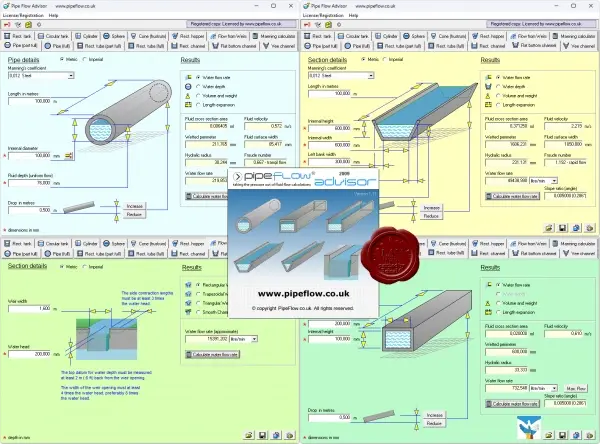Click the Max. Flow button

[x=576, y=388]
